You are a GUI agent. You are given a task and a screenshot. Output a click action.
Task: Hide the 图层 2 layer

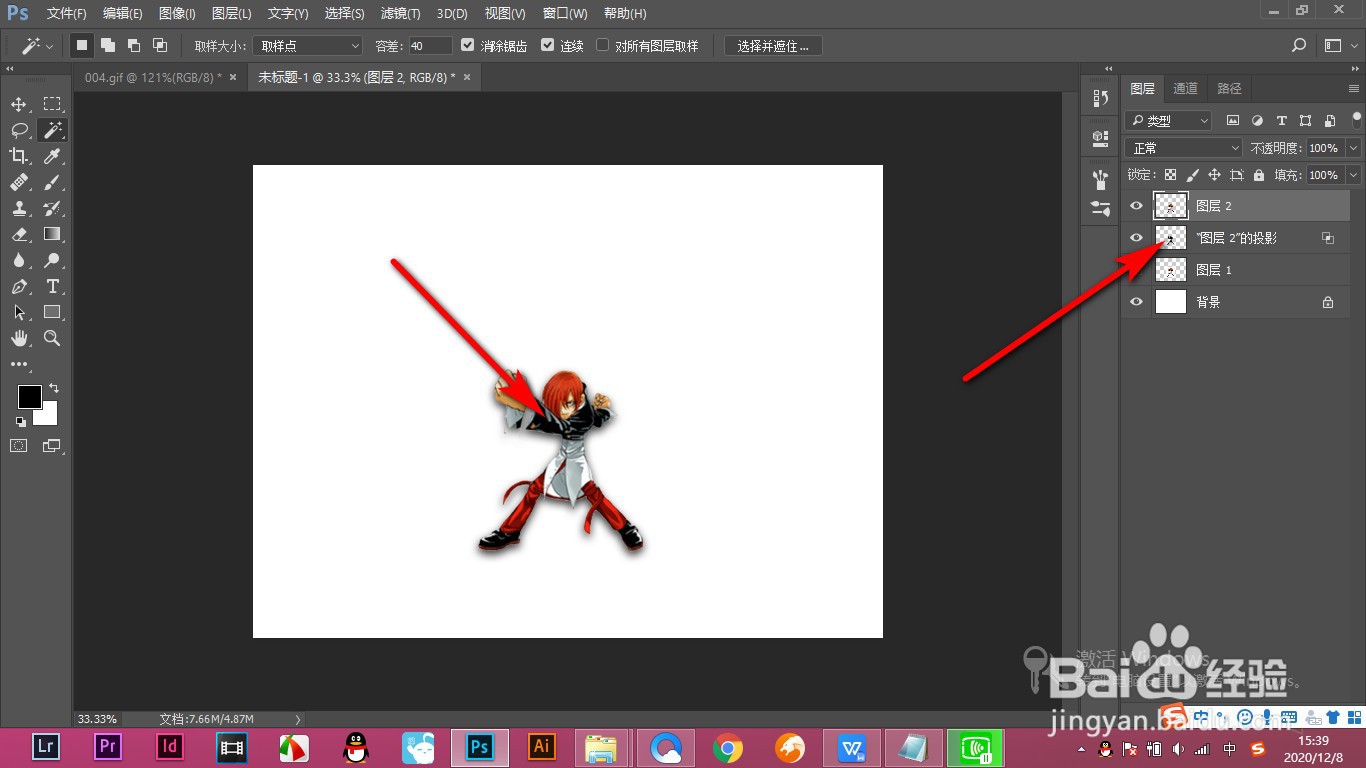pyautogui.click(x=1136, y=206)
